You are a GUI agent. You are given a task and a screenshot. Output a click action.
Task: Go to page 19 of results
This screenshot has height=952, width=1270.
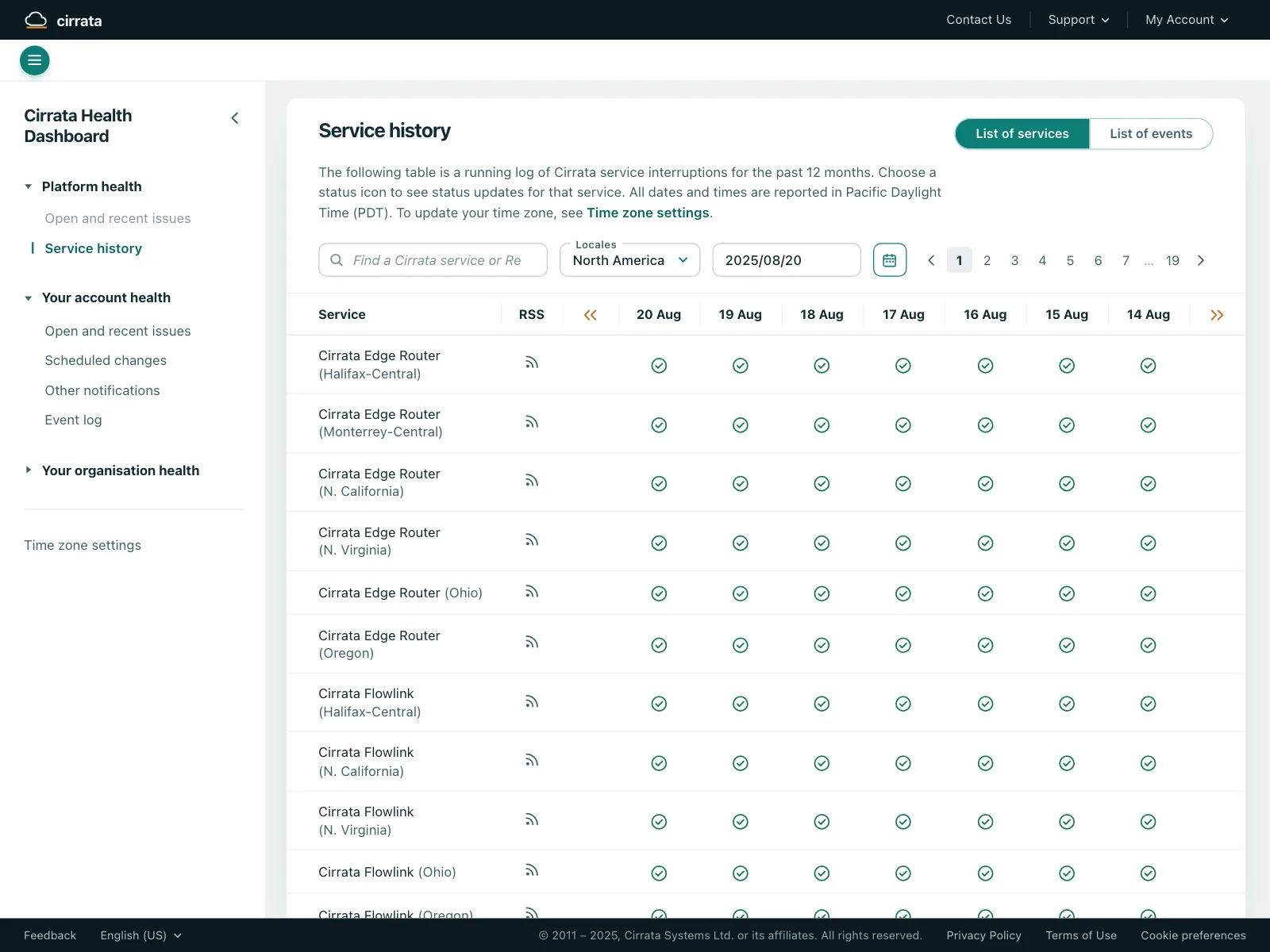(x=1172, y=260)
